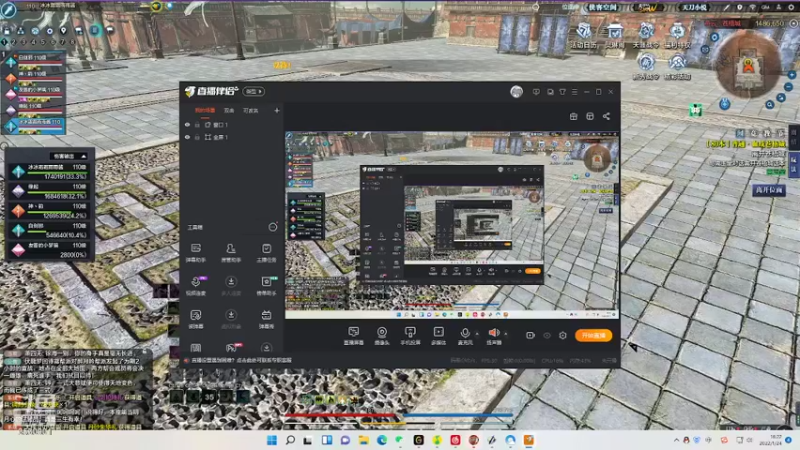Open the game's top-left round menu icon

pyautogui.click(x=8, y=10)
